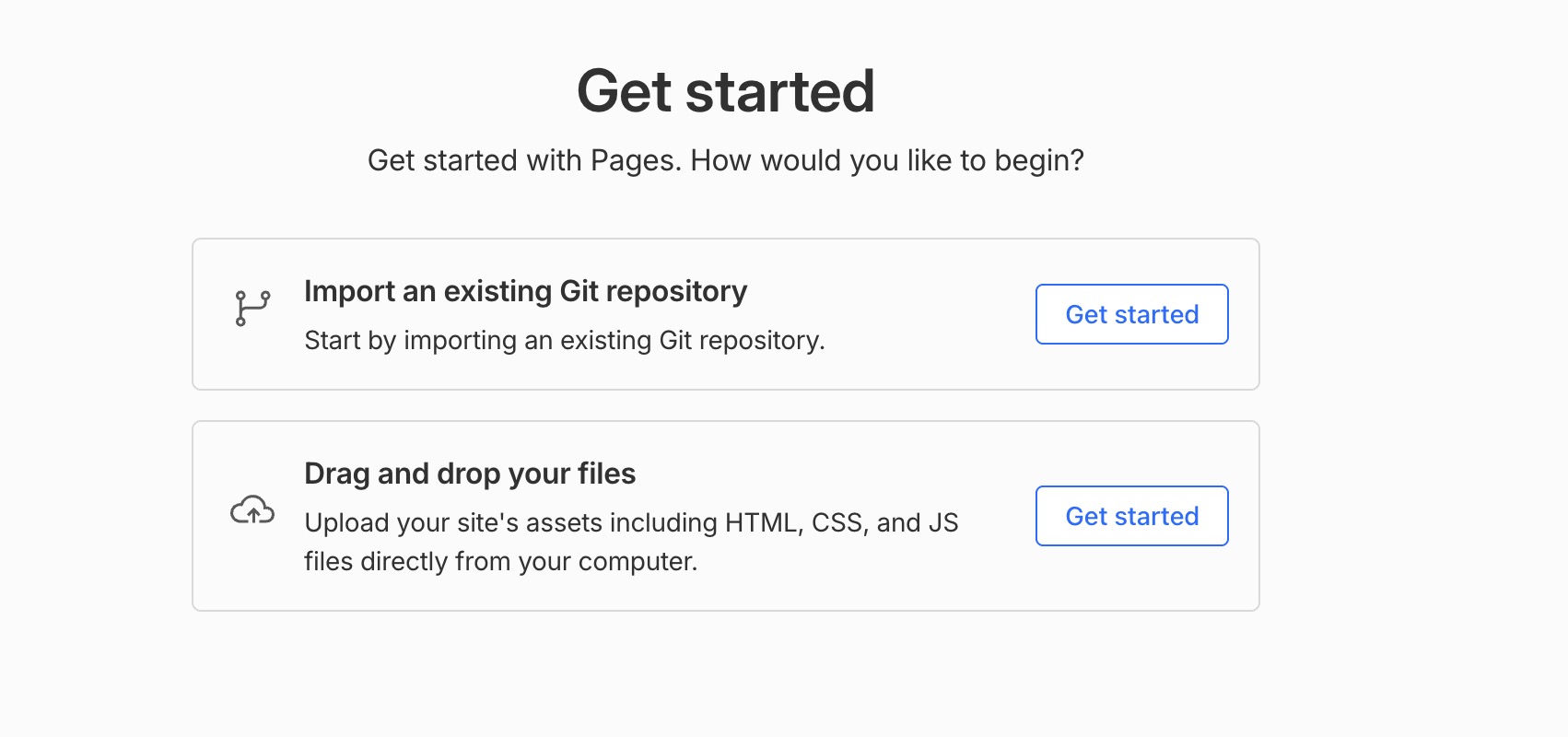1568x737 pixels.
Task: Click the Git branch icon
Action: 252,308
